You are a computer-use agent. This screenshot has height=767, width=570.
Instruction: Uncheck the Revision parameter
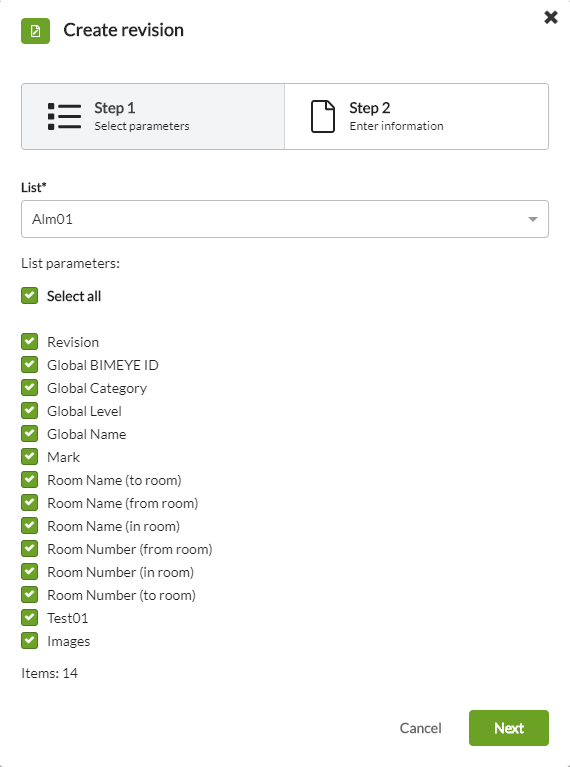click(x=29, y=341)
